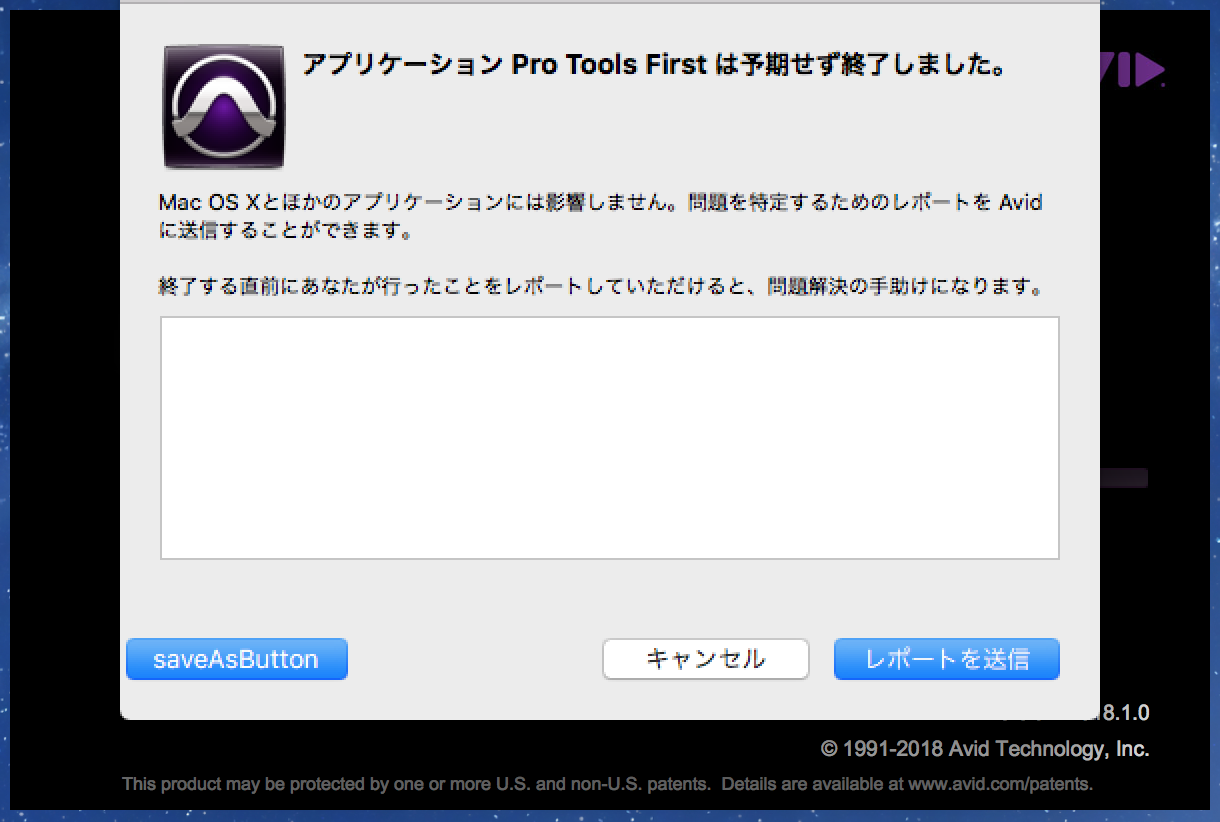Click inside the empty report text area
Image resolution: width=1220 pixels, height=822 pixels.
click(610, 438)
